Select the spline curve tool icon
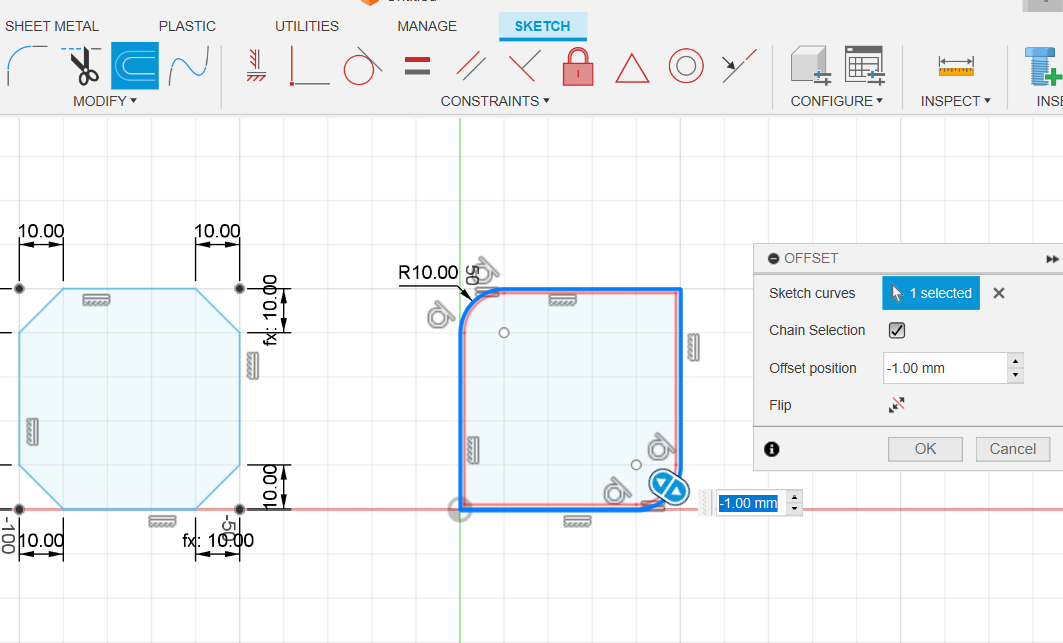1063x643 pixels. [188, 66]
